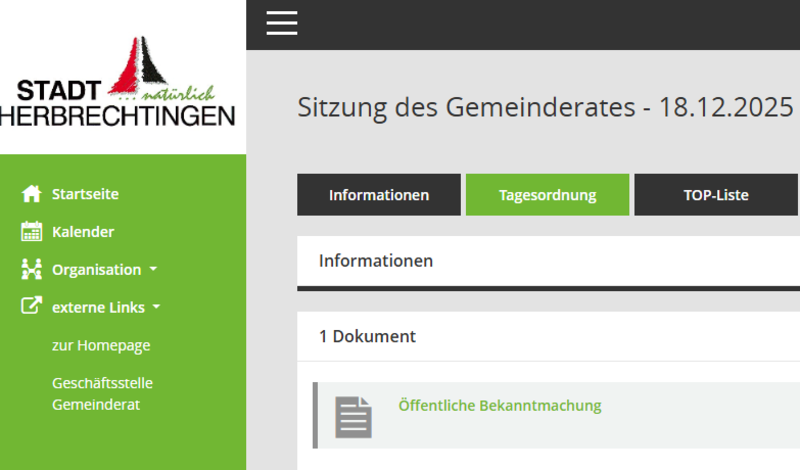Screen dimensions: 800x470
Task: Click the people icon beside Organisation
Action: (32, 270)
